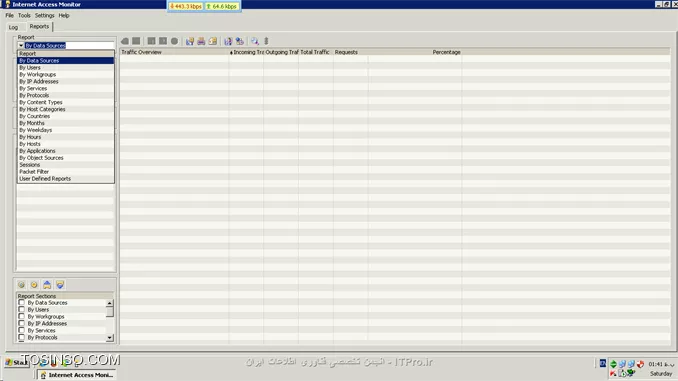Choose By Users from the report dropdown
Screen dimensions: 678x381
point(66,67)
